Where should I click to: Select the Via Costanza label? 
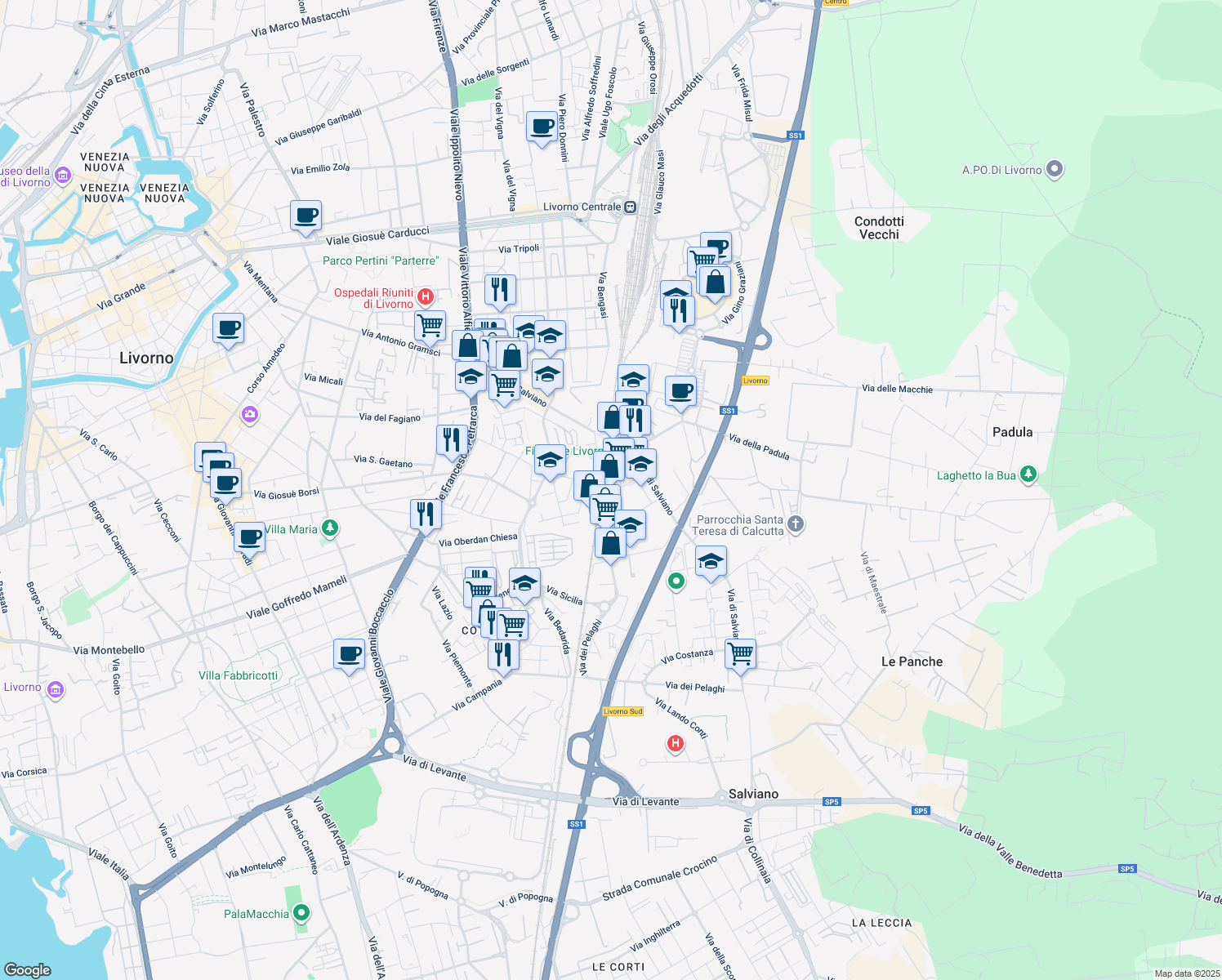pyautogui.click(x=687, y=656)
